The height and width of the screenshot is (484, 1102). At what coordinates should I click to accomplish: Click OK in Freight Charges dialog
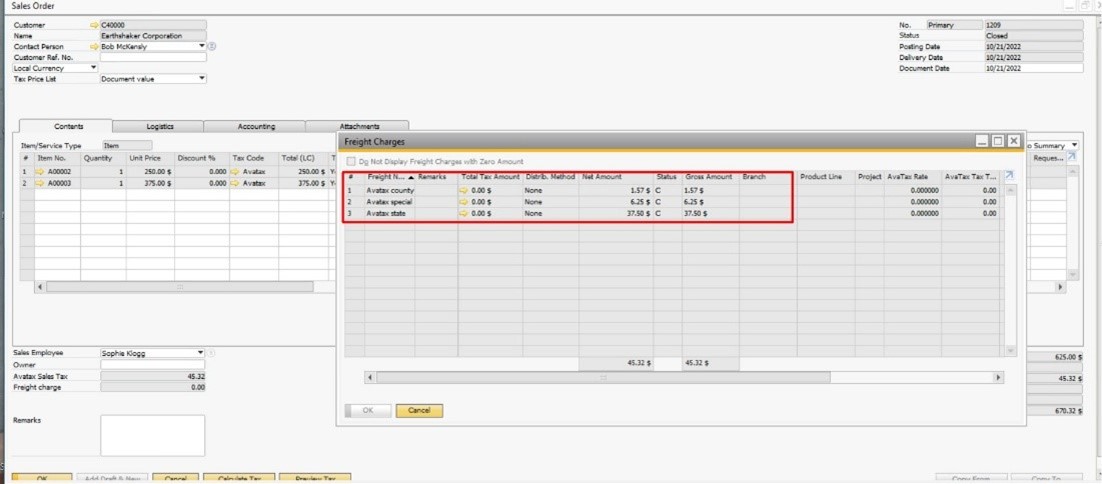(x=368, y=410)
